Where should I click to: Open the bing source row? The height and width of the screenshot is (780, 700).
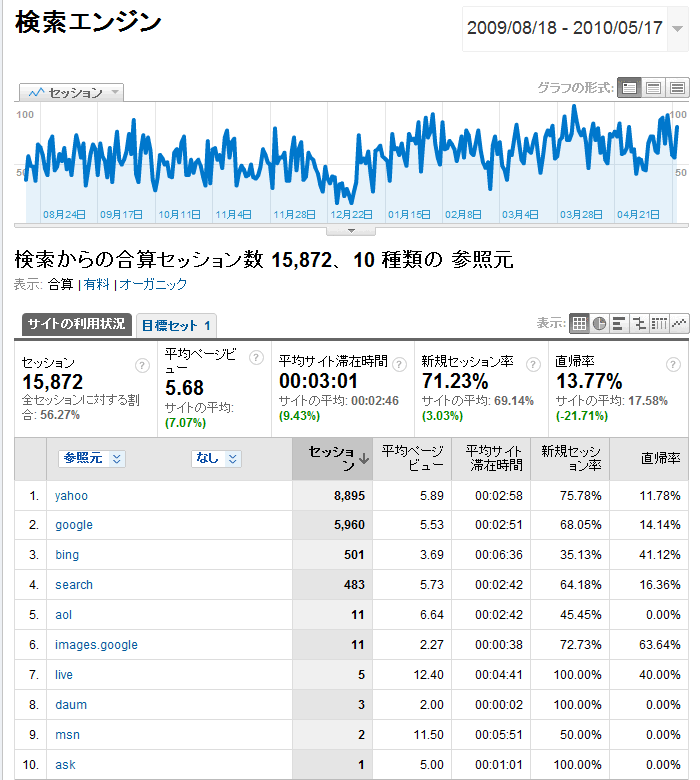pyautogui.click(x=67, y=555)
